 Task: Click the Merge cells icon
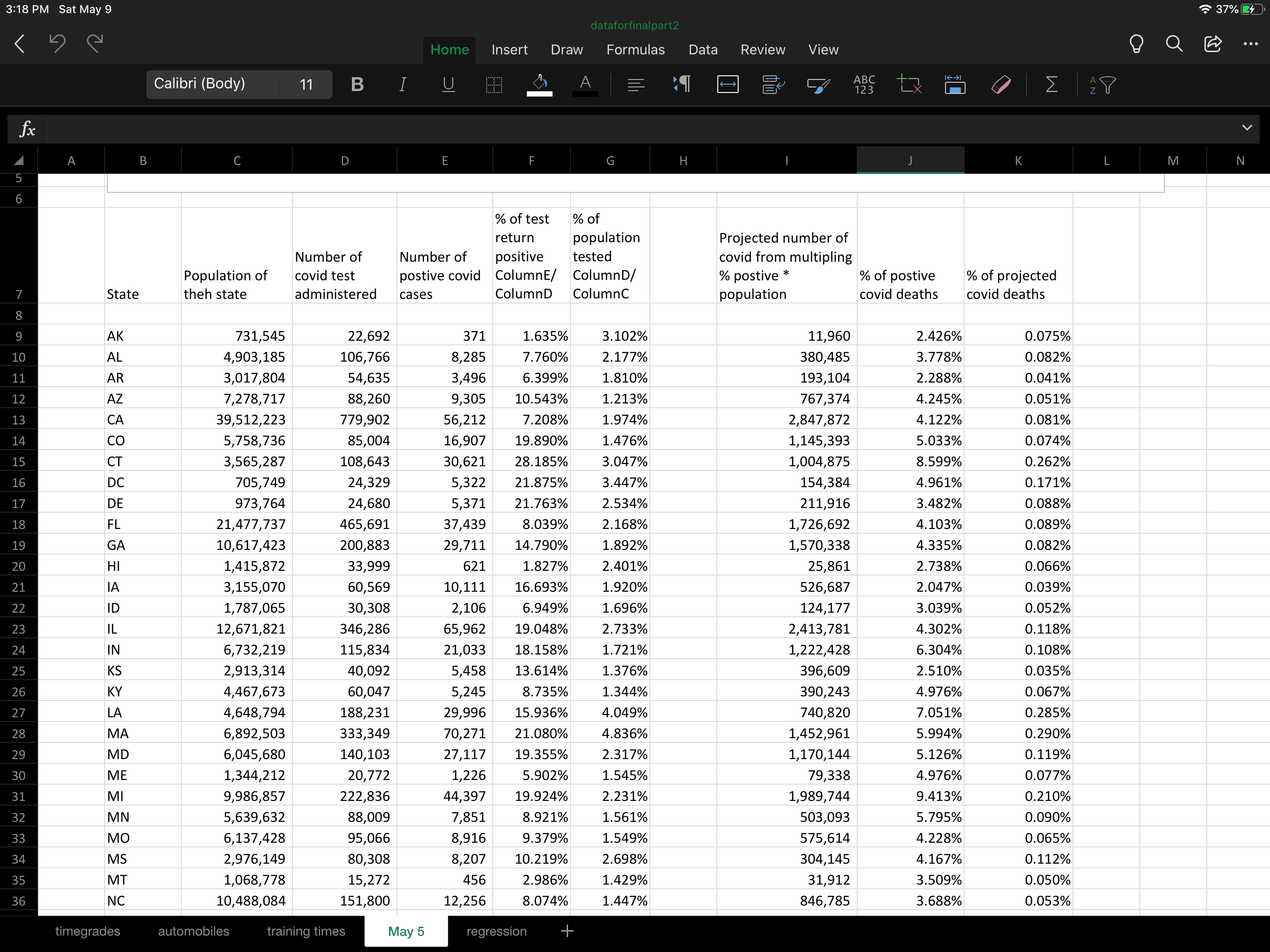pos(728,85)
